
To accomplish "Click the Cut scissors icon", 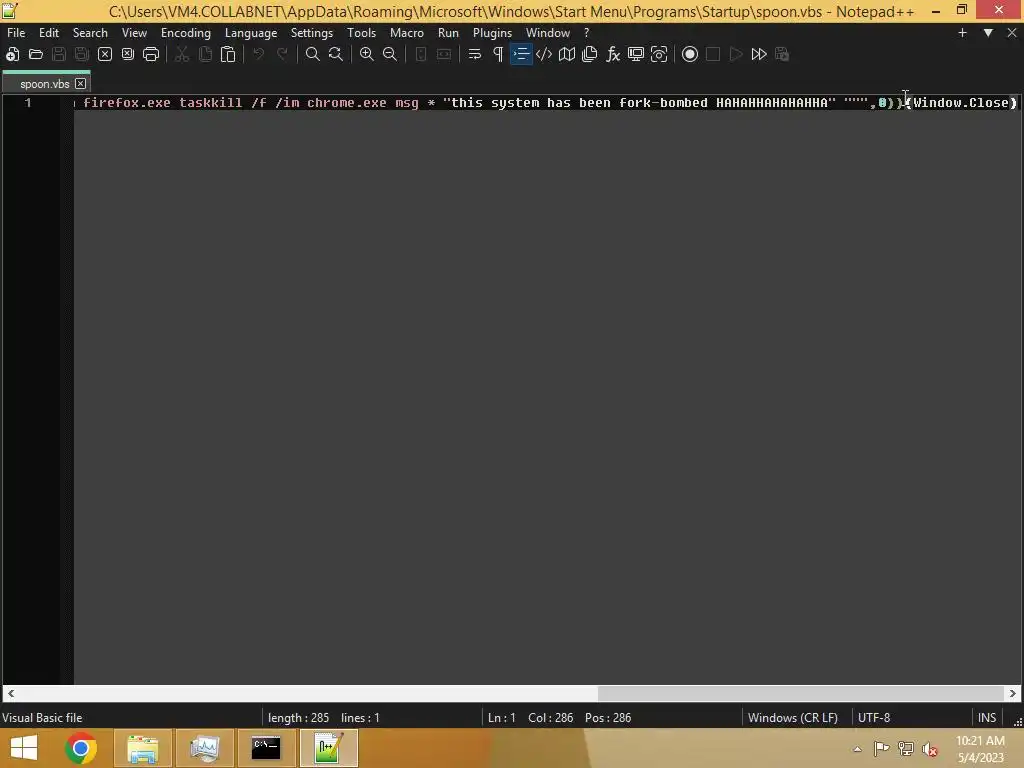I will (x=182, y=54).
